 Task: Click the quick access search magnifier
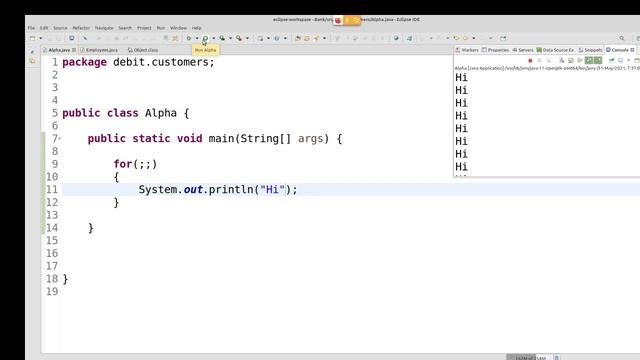tap(622, 38)
